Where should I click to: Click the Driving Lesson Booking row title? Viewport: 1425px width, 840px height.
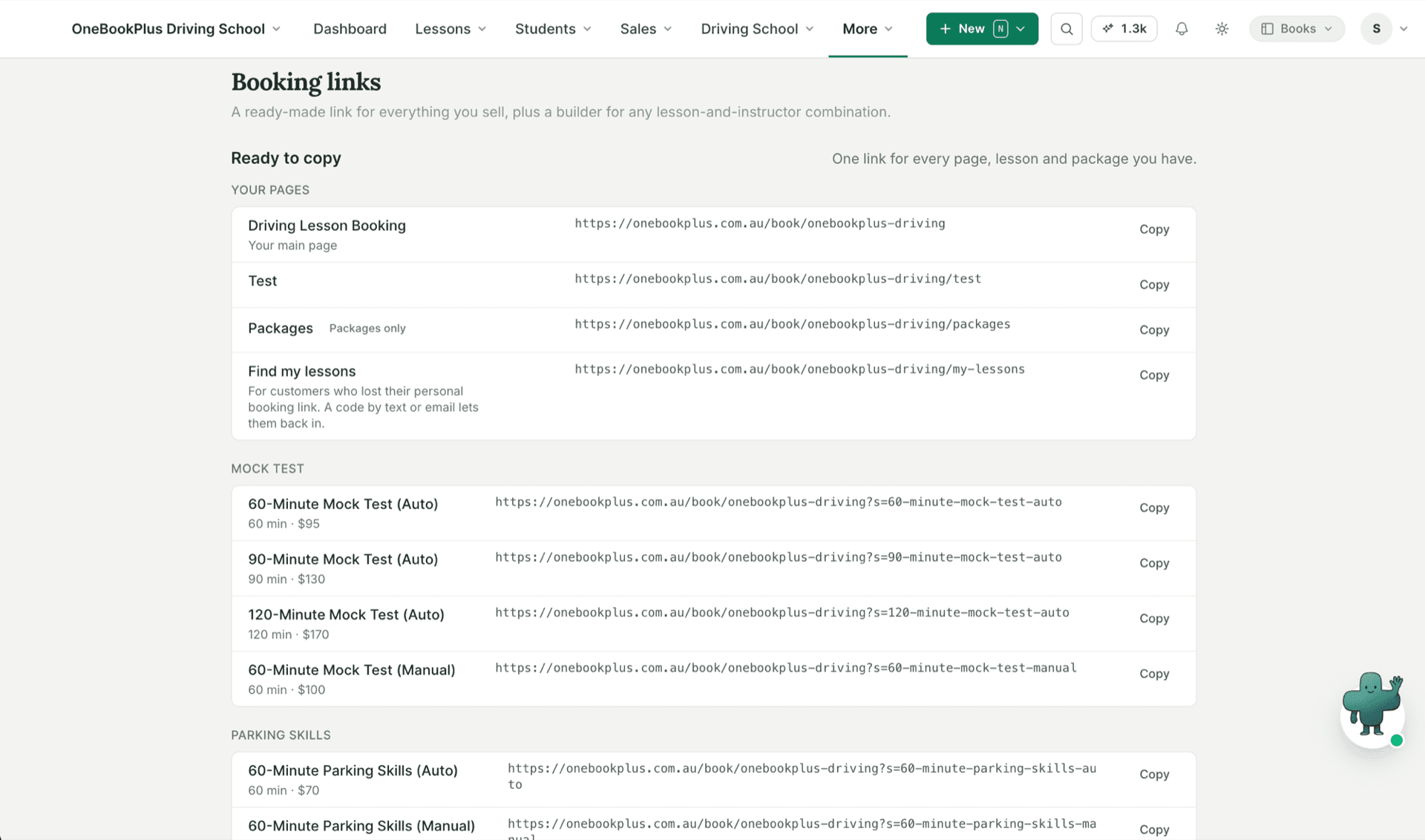tap(327, 226)
